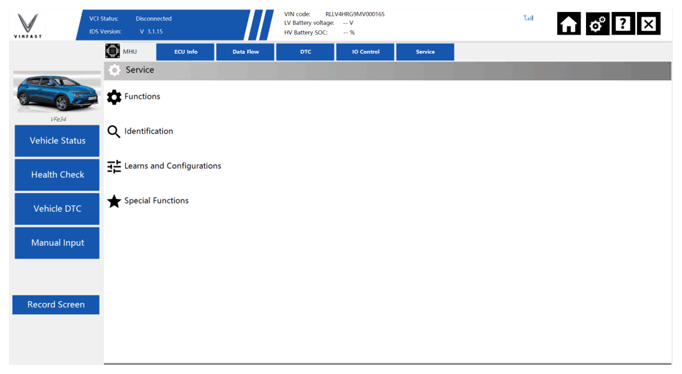Image resolution: width=682 pixels, height=374 pixels.
Task: Click the VinFast logo
Action: point(28,25)
